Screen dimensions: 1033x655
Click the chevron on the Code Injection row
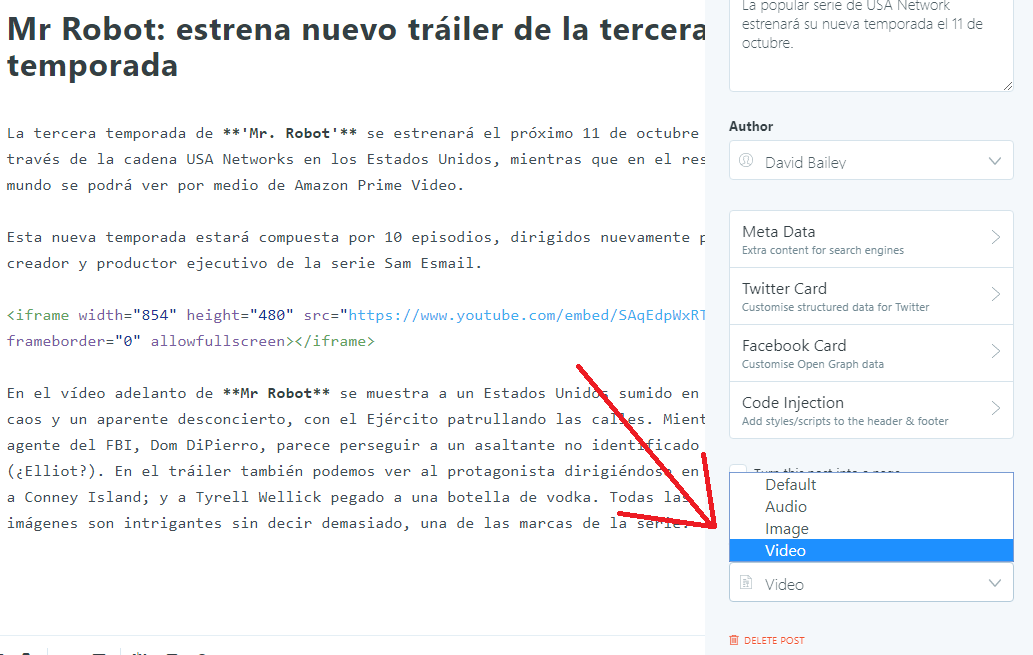[995, 408]
